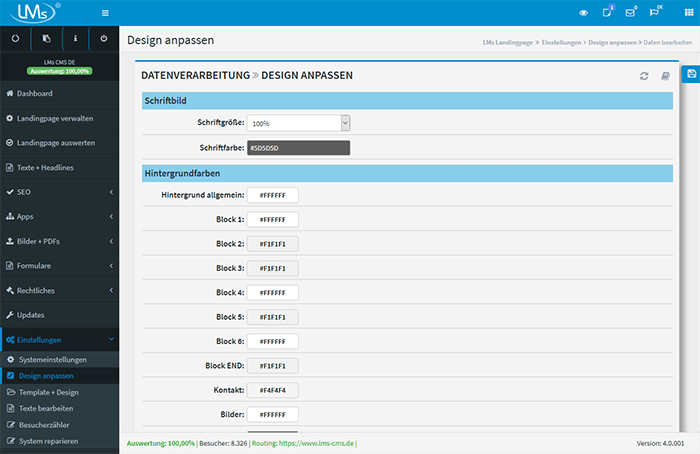The width and height of the screenshot is (700, 454).
Task: Open the Schriftgröße dropdown
Action: (298, 123)
